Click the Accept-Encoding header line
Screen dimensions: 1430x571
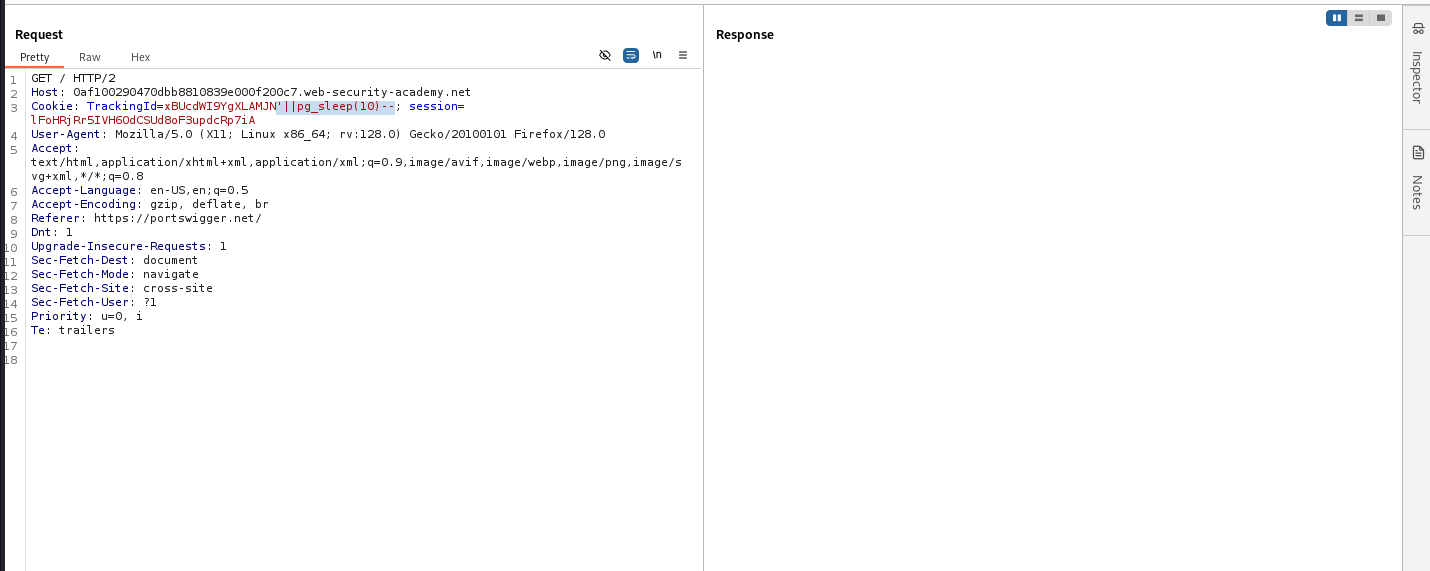click(x=150, y=204)
